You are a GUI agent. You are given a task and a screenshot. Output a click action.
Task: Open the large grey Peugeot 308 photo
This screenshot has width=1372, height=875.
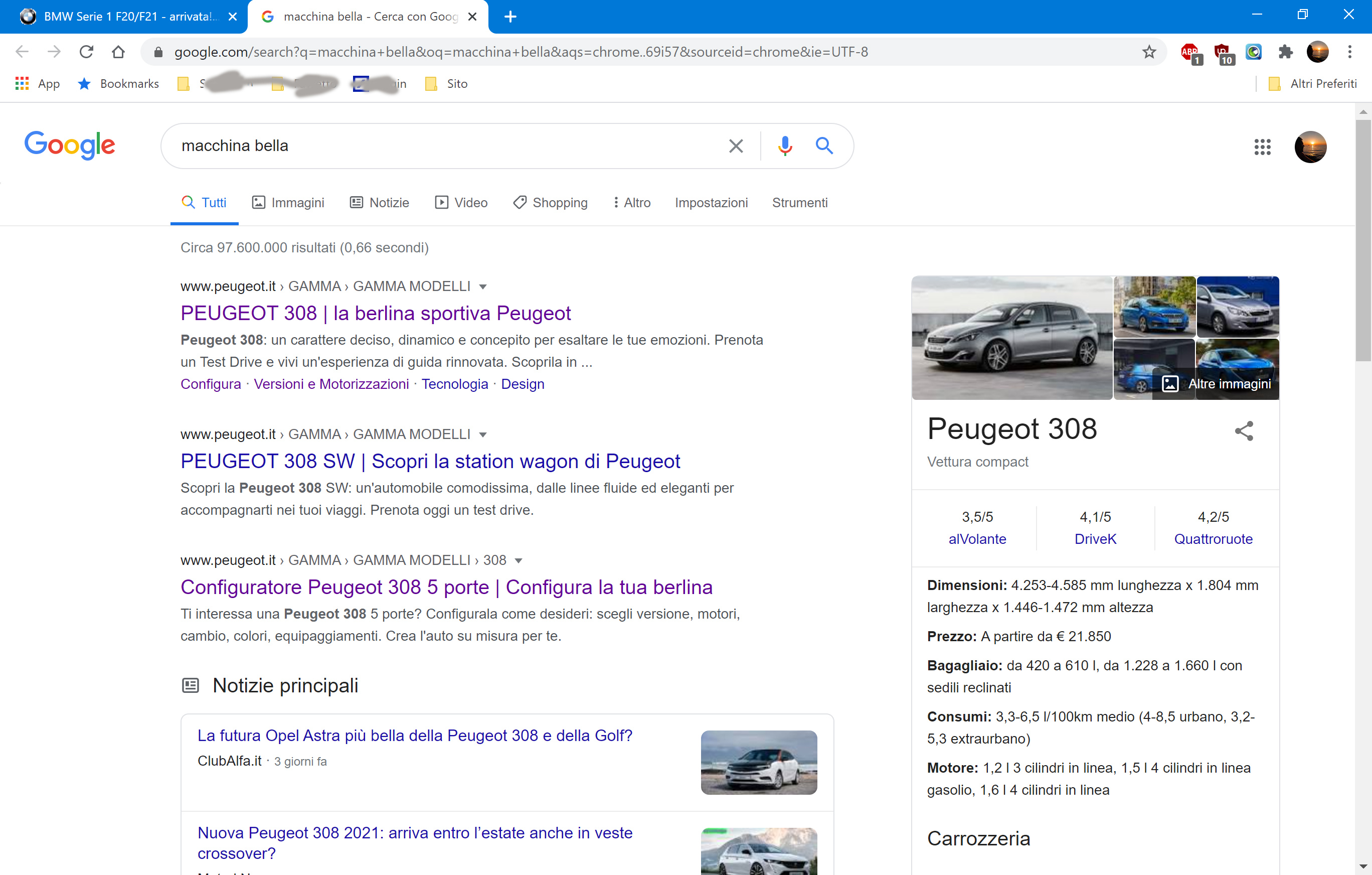click(1012, 338)
